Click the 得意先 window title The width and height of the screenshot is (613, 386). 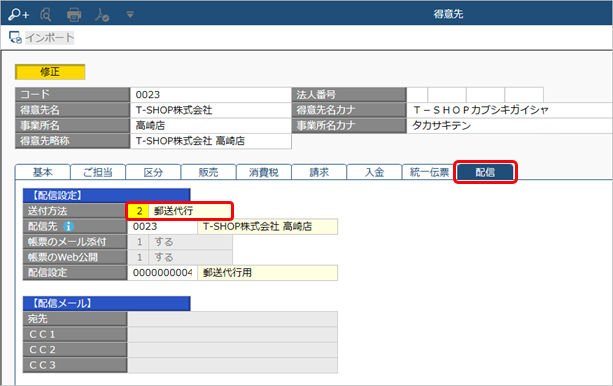point(448,14)
